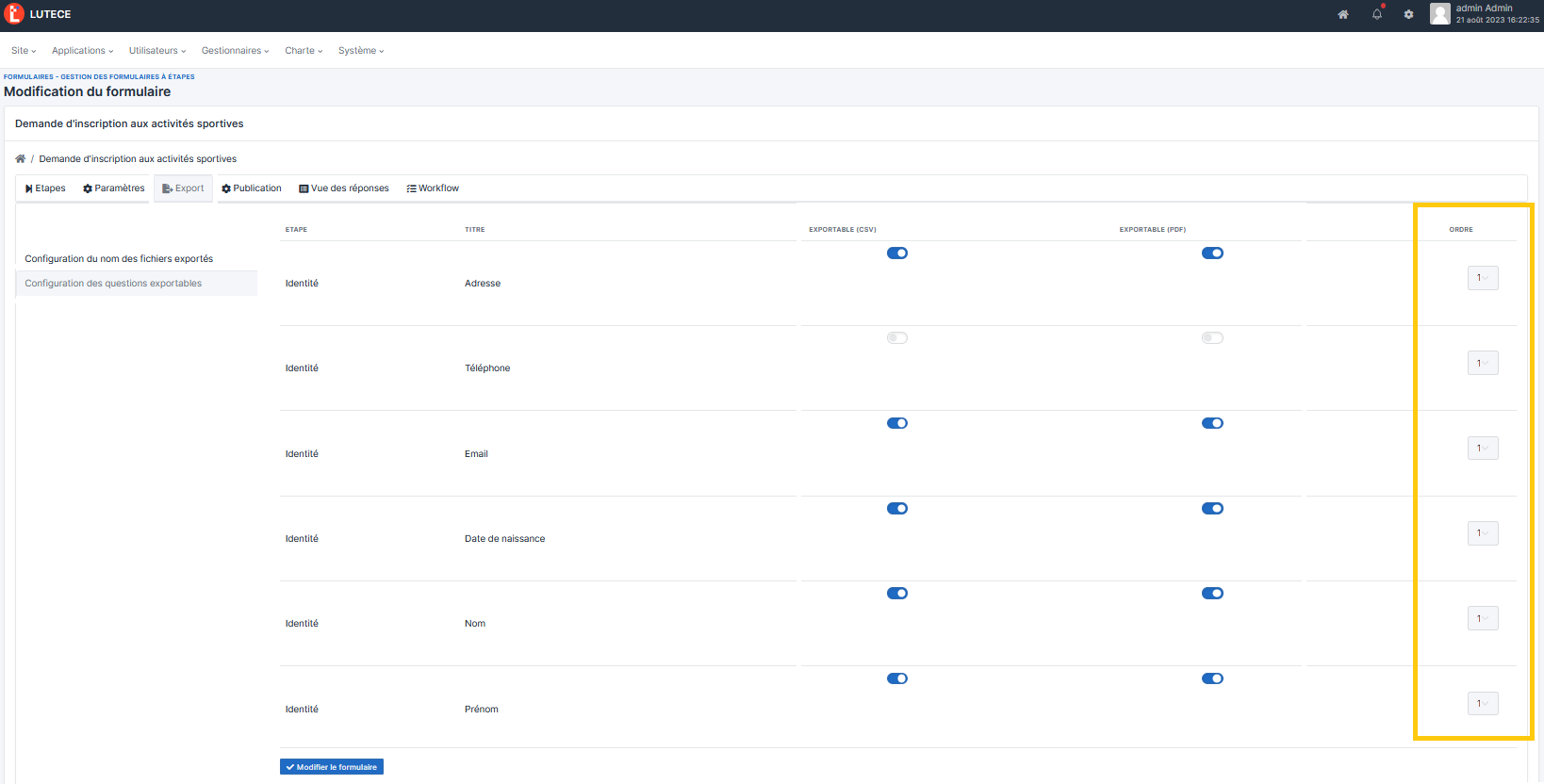This screenshot has height=784, width=1544.
Task: Click the Modifier le formulaire button
Action: (x=332, y=767)
